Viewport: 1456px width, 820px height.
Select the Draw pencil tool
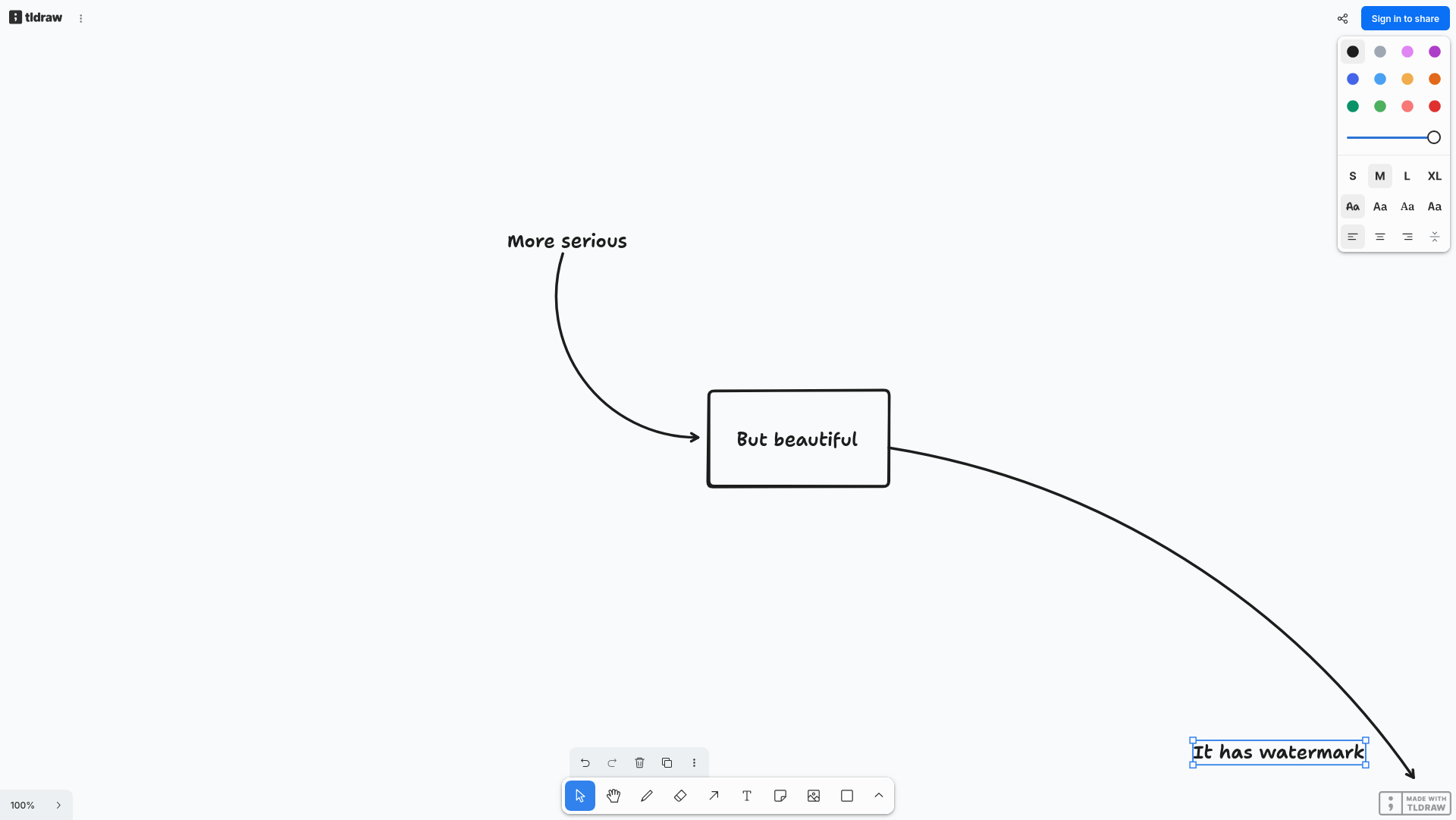(647, 796)
